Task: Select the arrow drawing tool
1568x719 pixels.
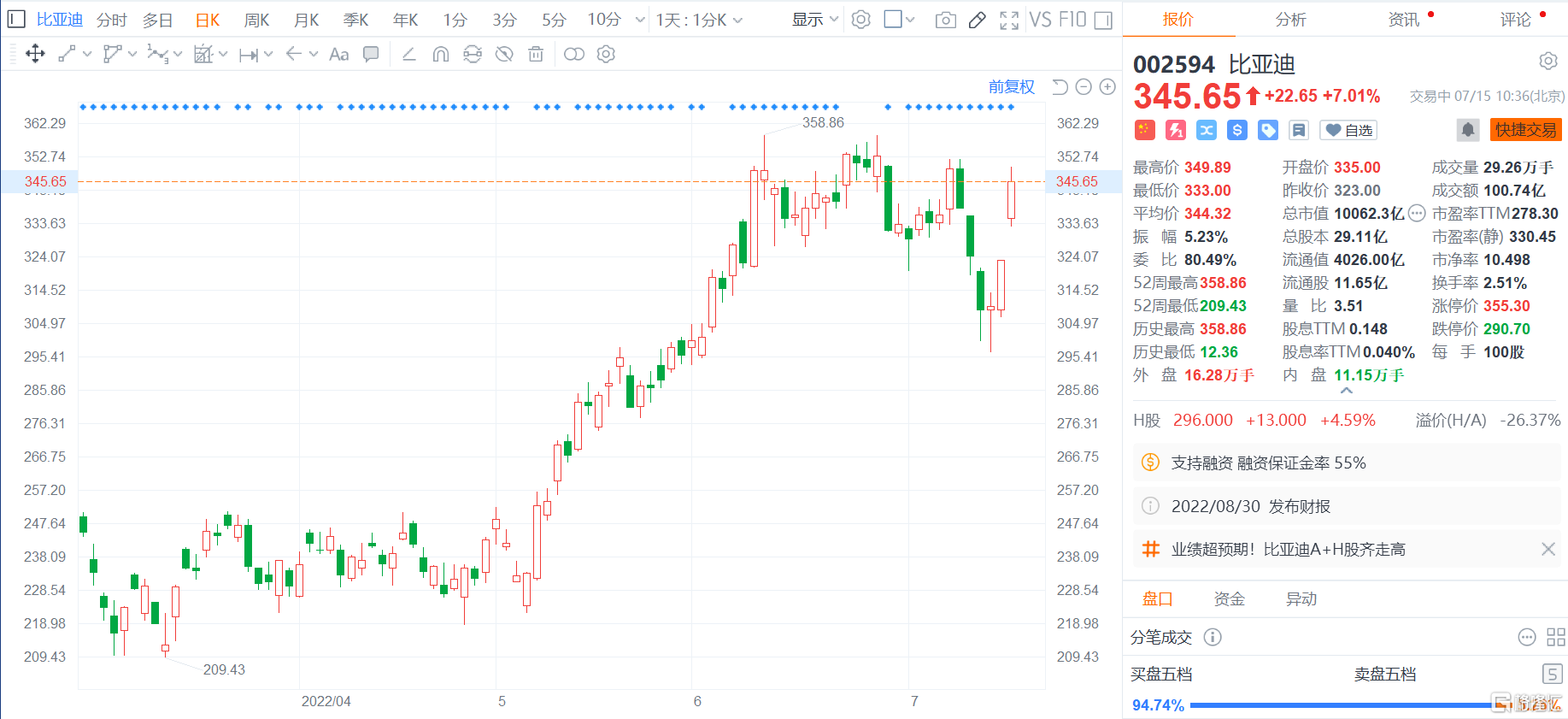Action: coord(294,54)
